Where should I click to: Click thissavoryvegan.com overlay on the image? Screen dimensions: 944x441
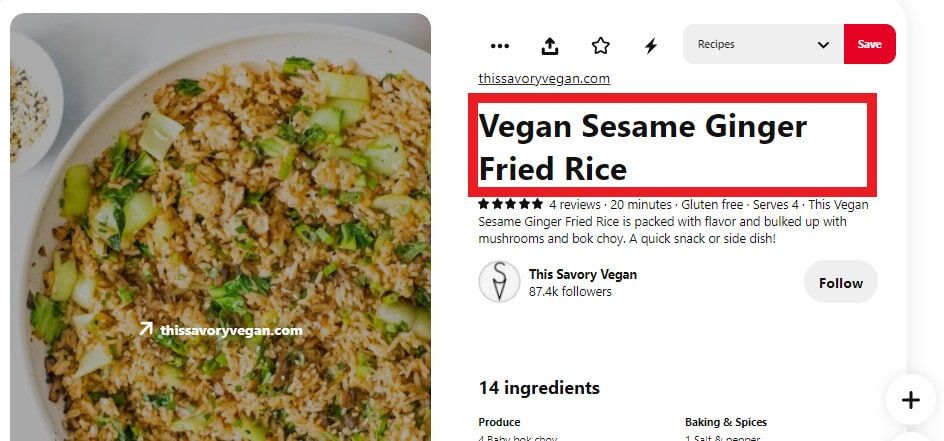[231, 330]
